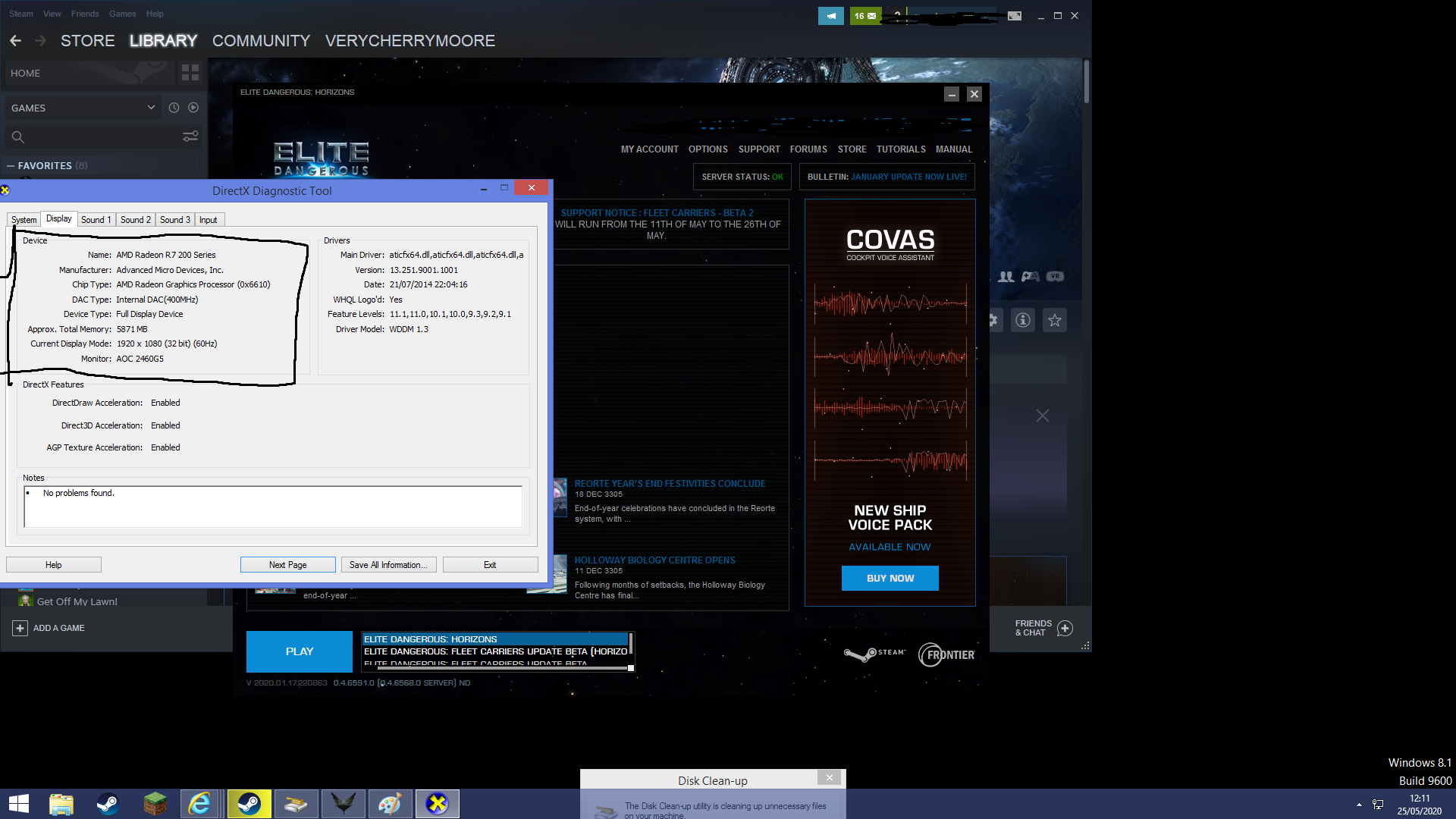Favorite the game with star icon
This screenshot has width=1456, height=819.
point(1055,320)
